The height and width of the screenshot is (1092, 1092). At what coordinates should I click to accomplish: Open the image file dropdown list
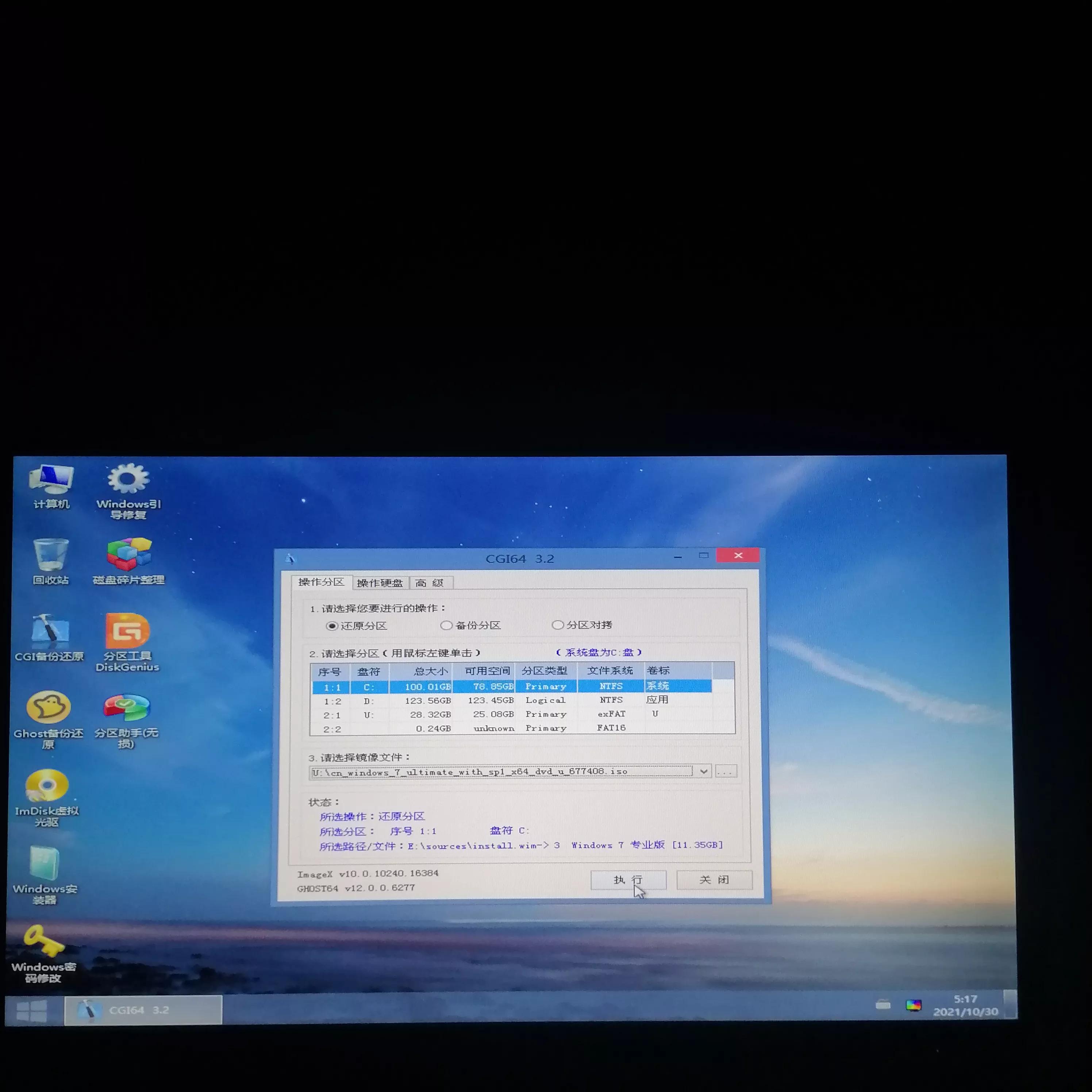[x=704, y=772]
